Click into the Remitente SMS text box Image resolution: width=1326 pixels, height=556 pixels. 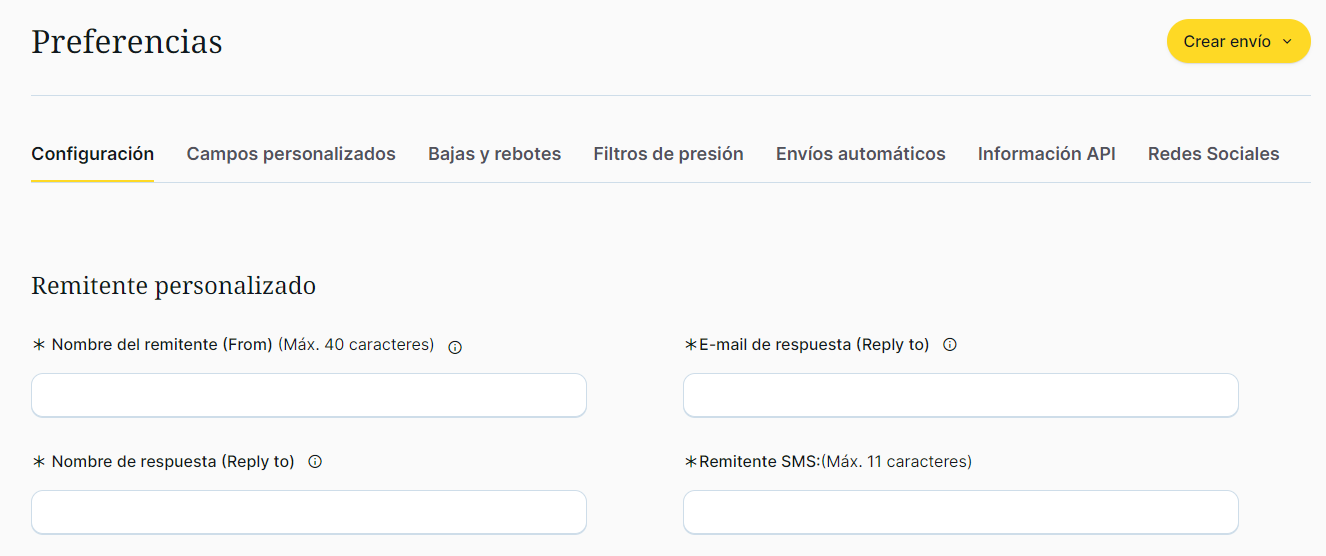click(960, 512)
